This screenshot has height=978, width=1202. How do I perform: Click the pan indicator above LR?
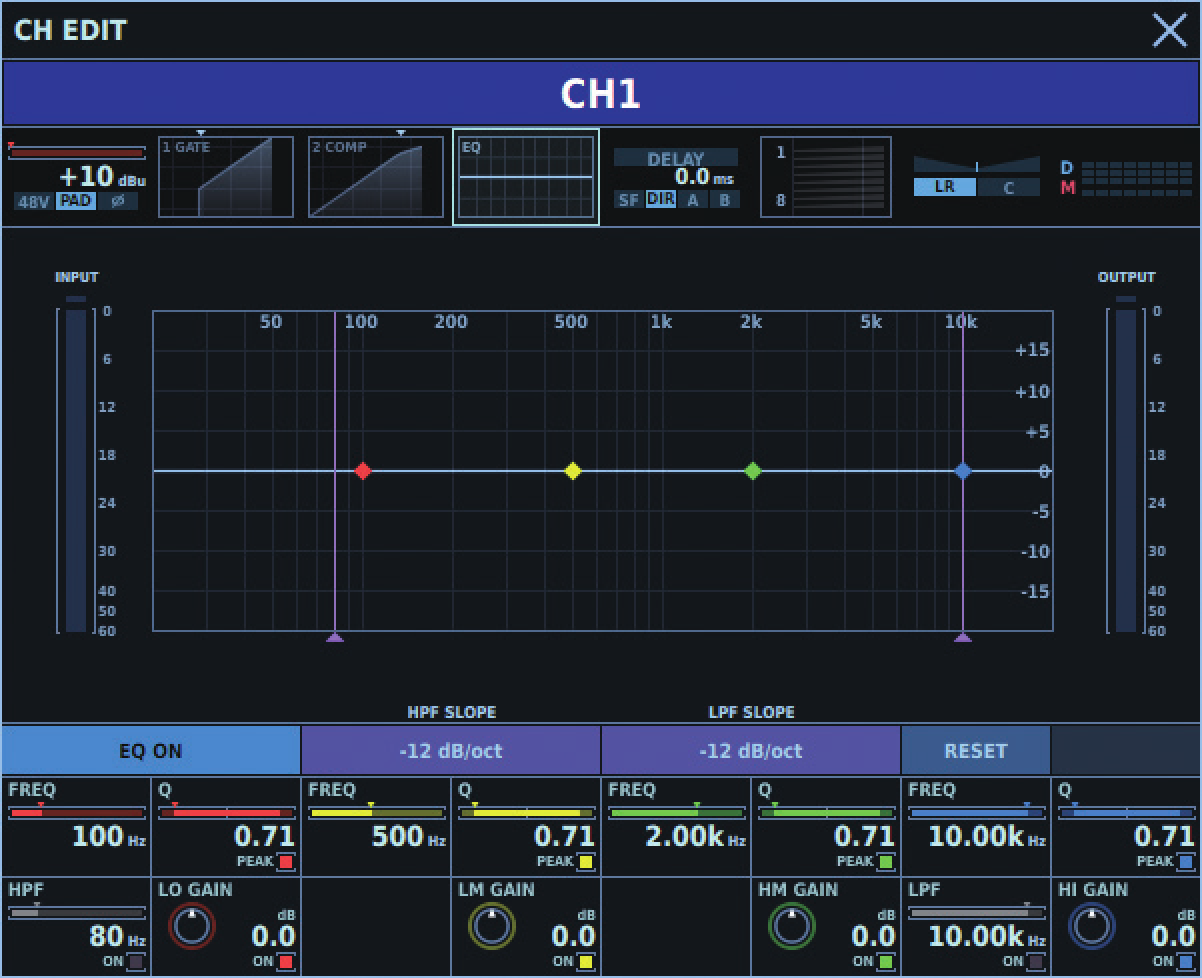point(977,165)
